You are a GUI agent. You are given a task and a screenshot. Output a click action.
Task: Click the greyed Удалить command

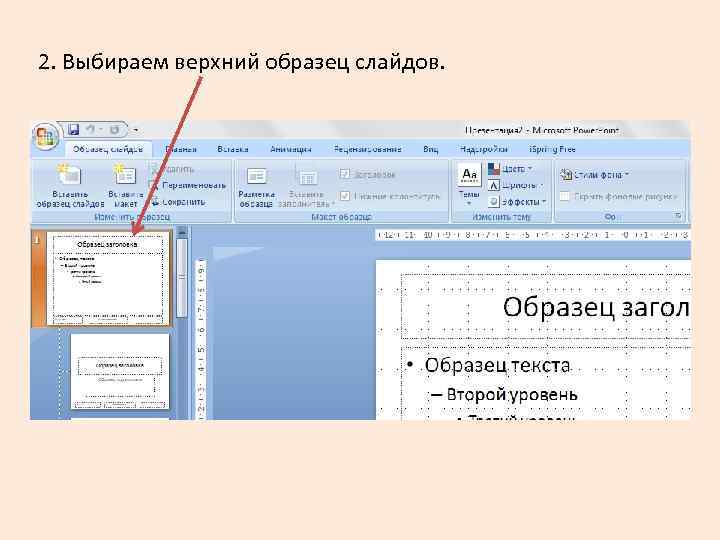pos(173,169)
